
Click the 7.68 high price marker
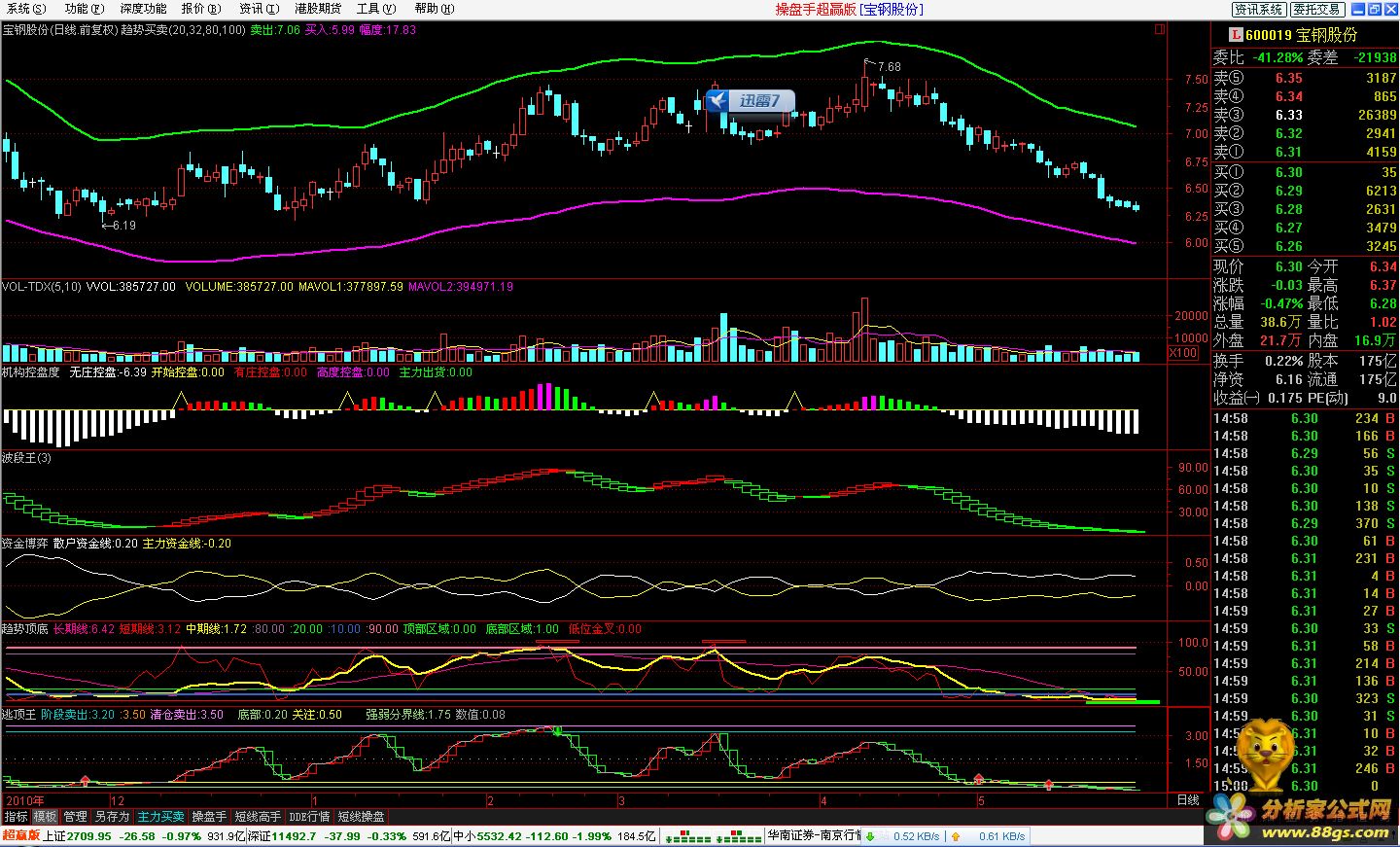[889, 67]
